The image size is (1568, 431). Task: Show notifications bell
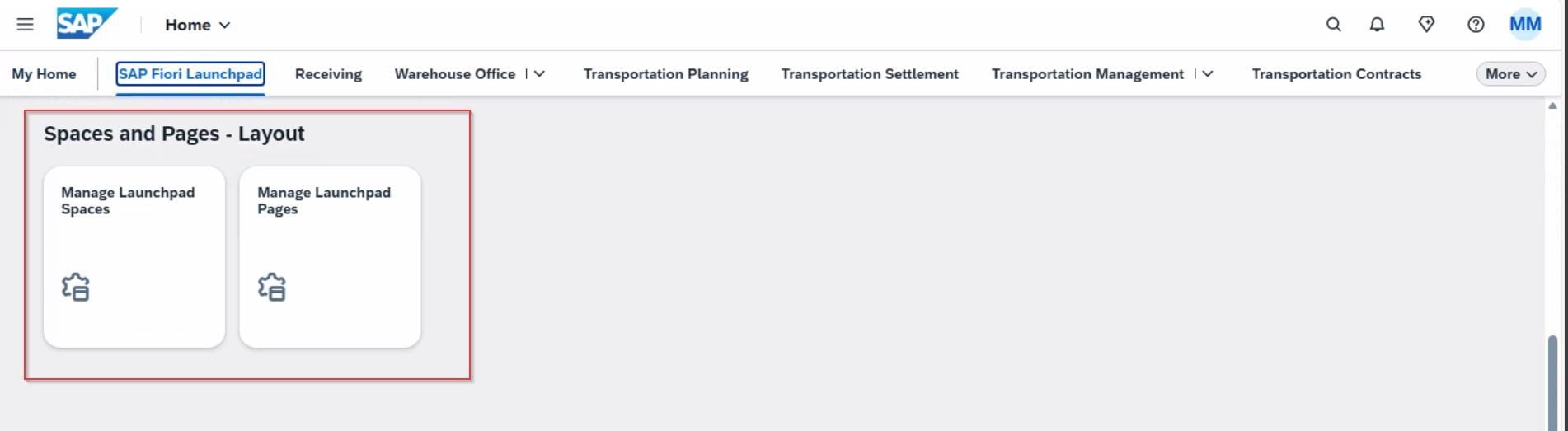click(1377, 25)
